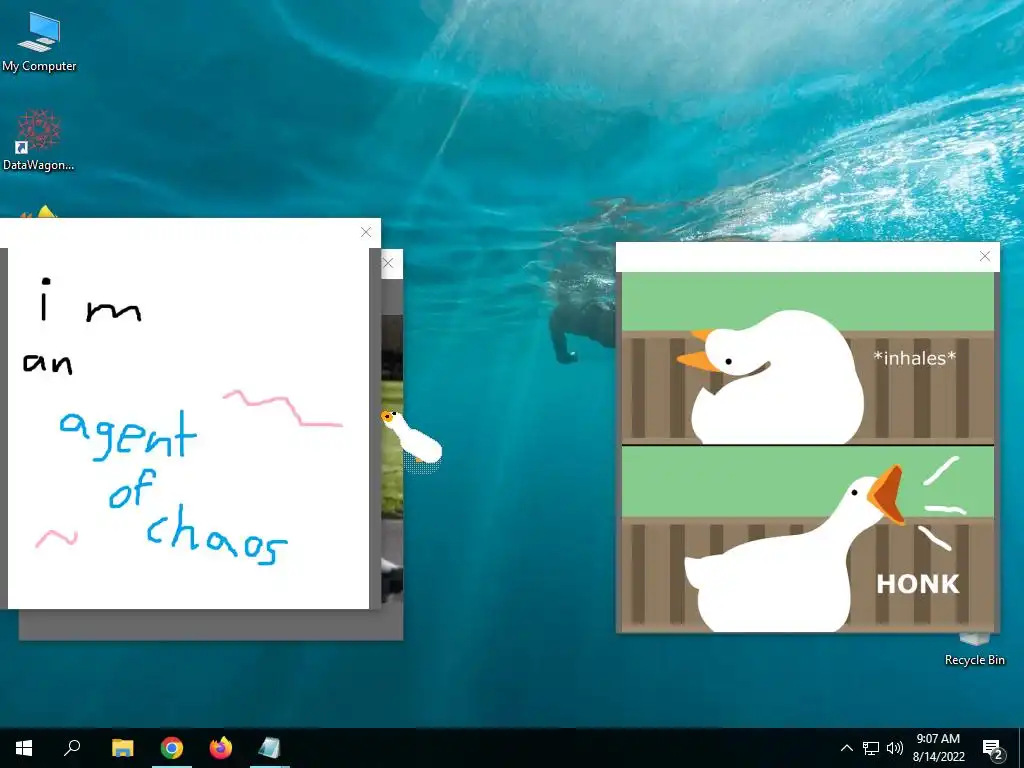Click the '*inhales*' text in meme
This screenshot has height=768, width=1024.
(914, 358)
